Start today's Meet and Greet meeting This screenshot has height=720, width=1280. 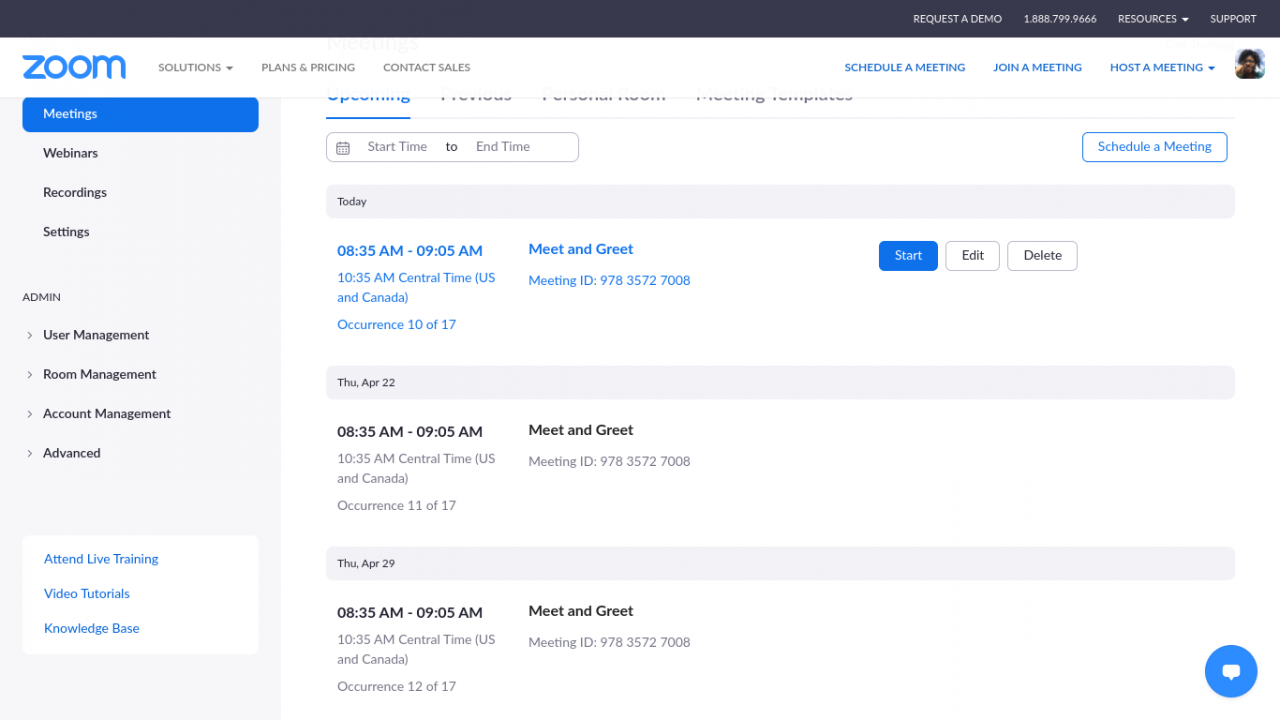tap(908, 256)
